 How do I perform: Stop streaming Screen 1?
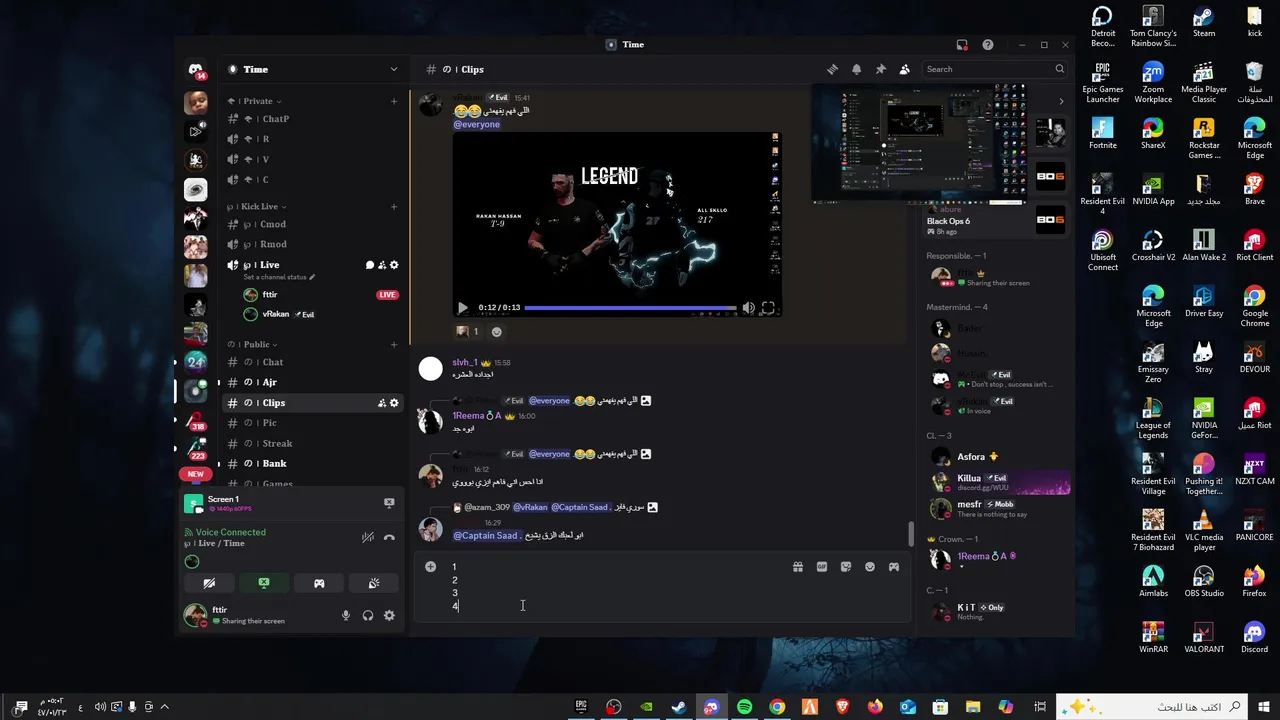point(389,503)
